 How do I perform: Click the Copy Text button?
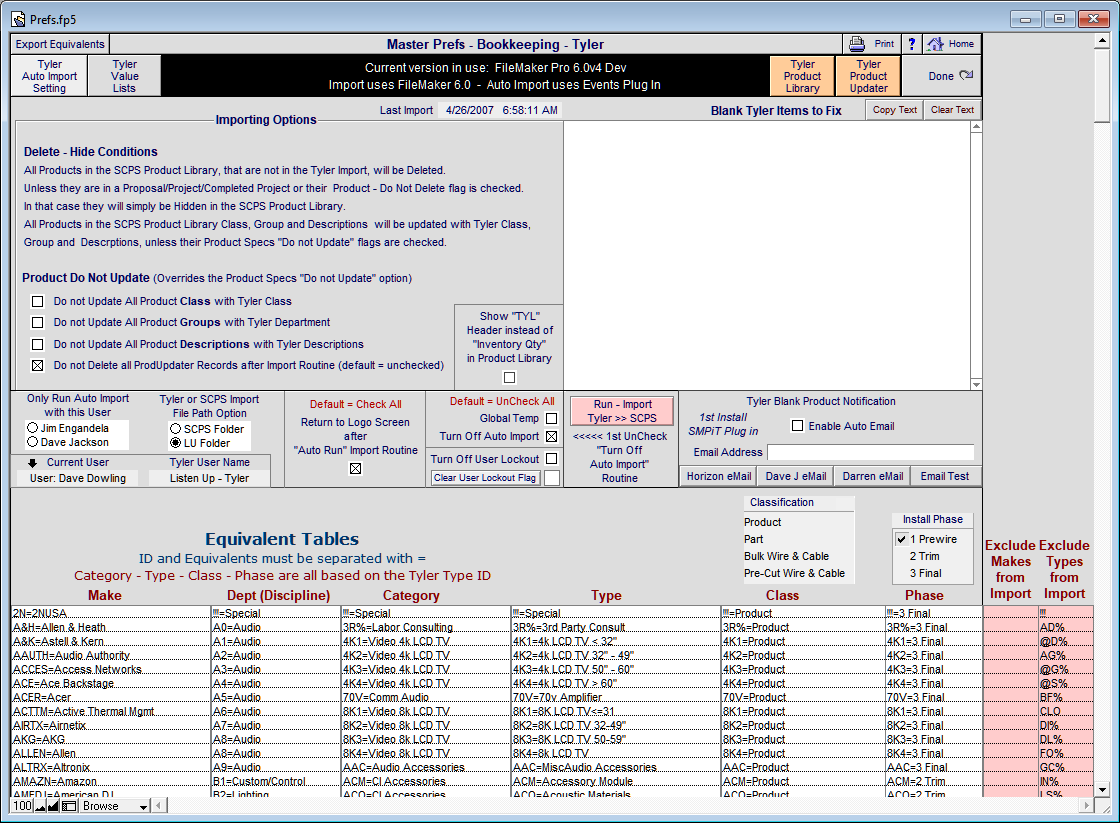(x=894, y=110)
